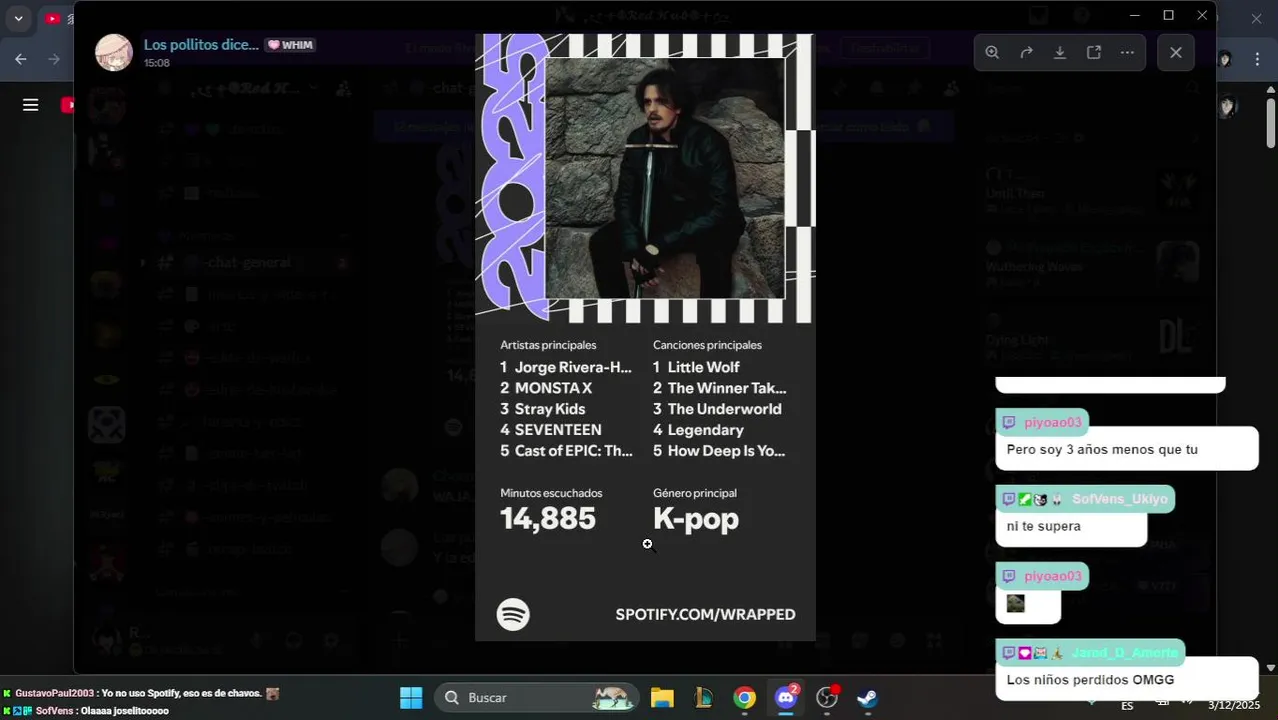The image size is (1278, 720).
Task: Close the Discord image viewer overlay
Action: pos(1176,52)
